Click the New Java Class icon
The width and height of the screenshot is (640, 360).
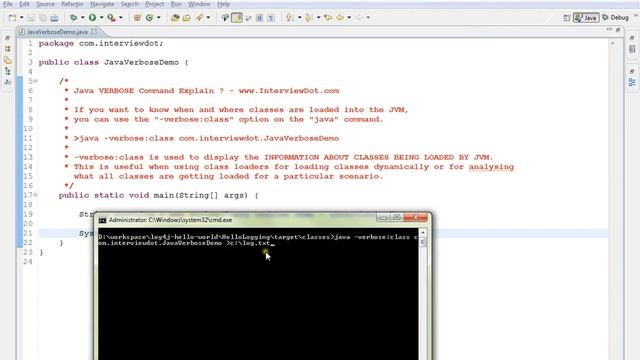tap(149, 18)
